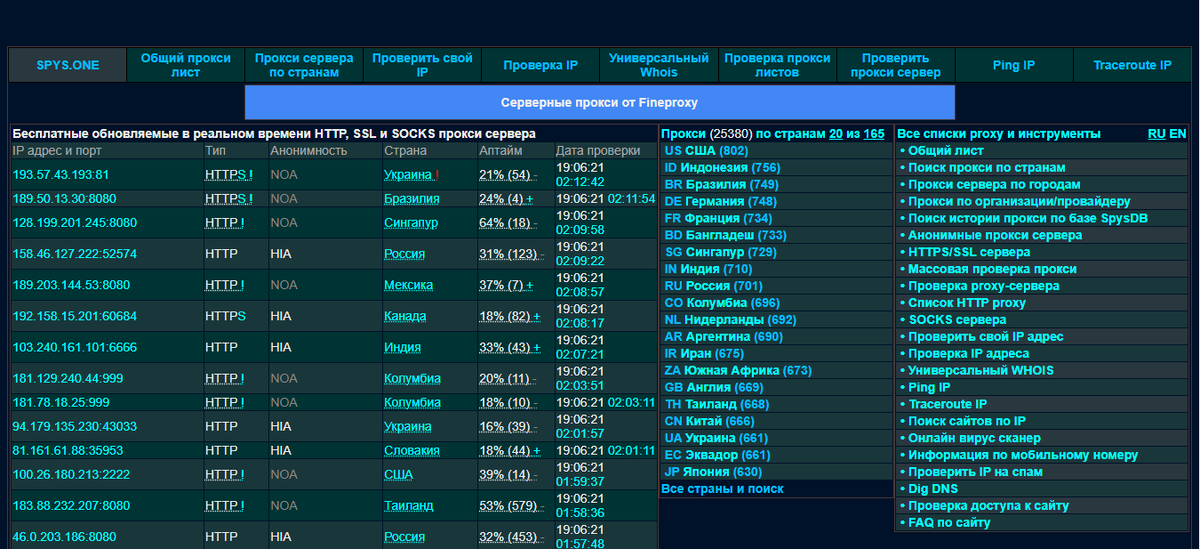Open the Traceroute IP tab
Screen dimensions: 1200x549
1132,65
